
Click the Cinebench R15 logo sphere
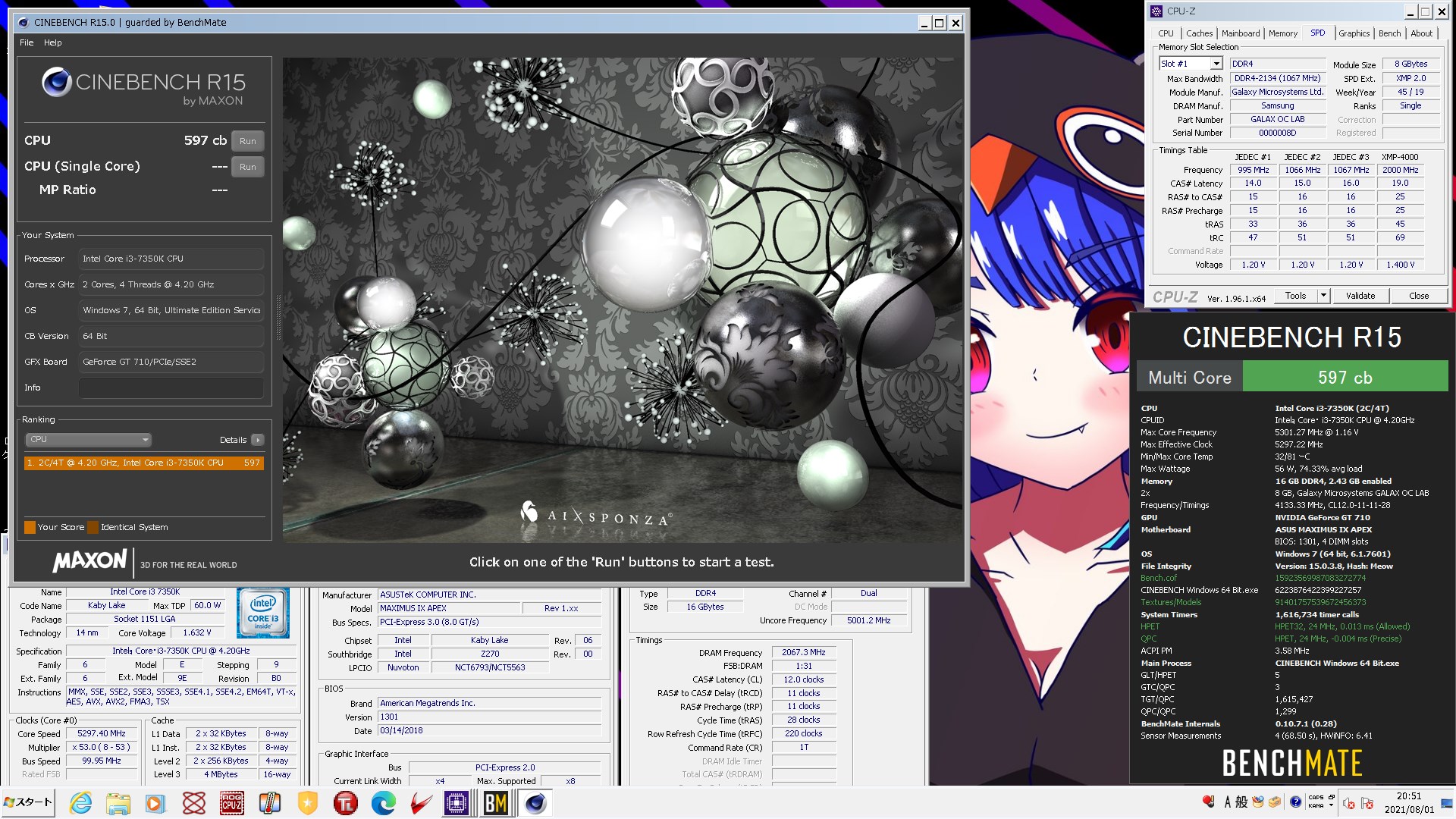(57, 82)
